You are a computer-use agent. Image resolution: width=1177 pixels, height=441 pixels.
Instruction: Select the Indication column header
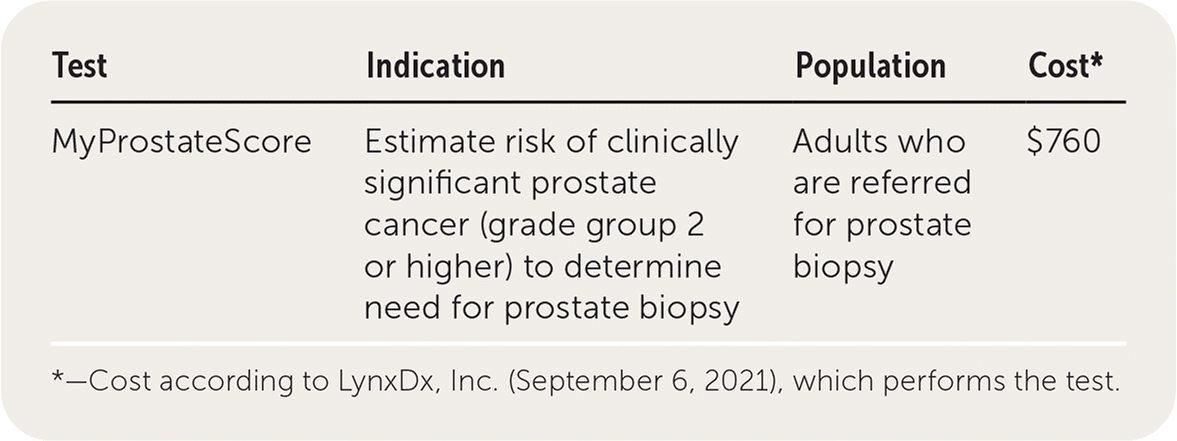[x=435, y=66]
